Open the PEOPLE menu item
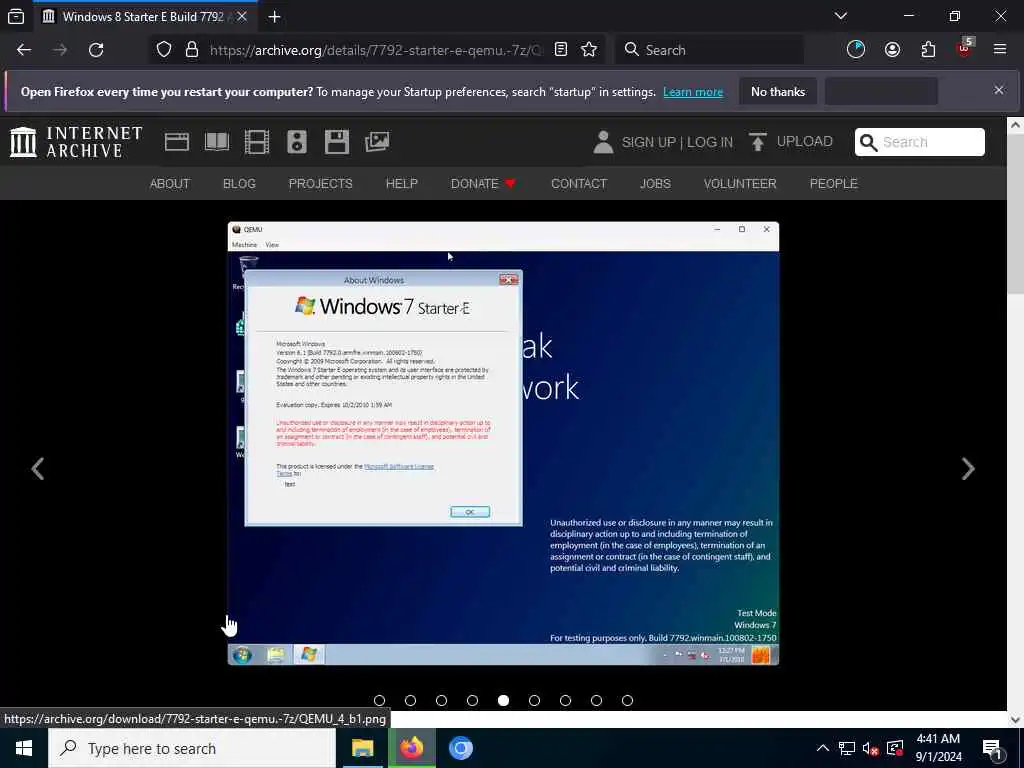 pos(833,184)
